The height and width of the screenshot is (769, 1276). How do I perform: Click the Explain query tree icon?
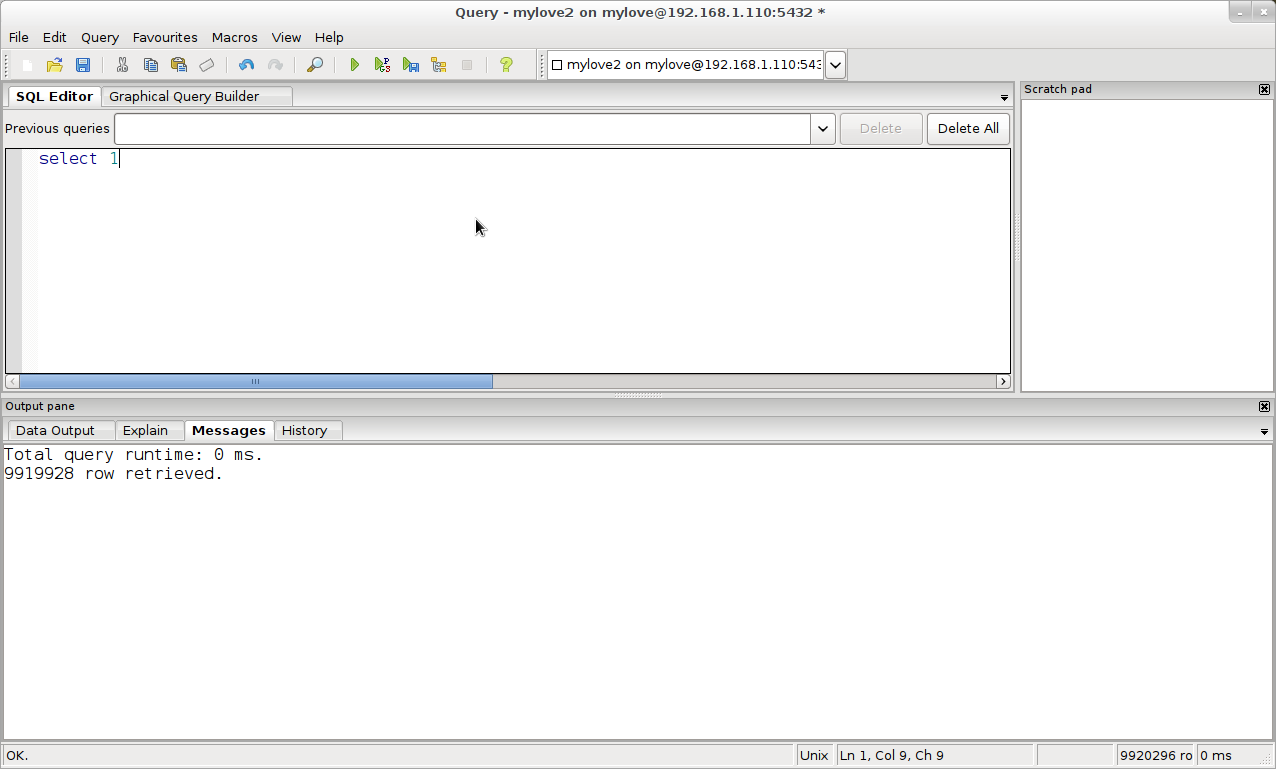pyautogui.click(x=438, y=65)
